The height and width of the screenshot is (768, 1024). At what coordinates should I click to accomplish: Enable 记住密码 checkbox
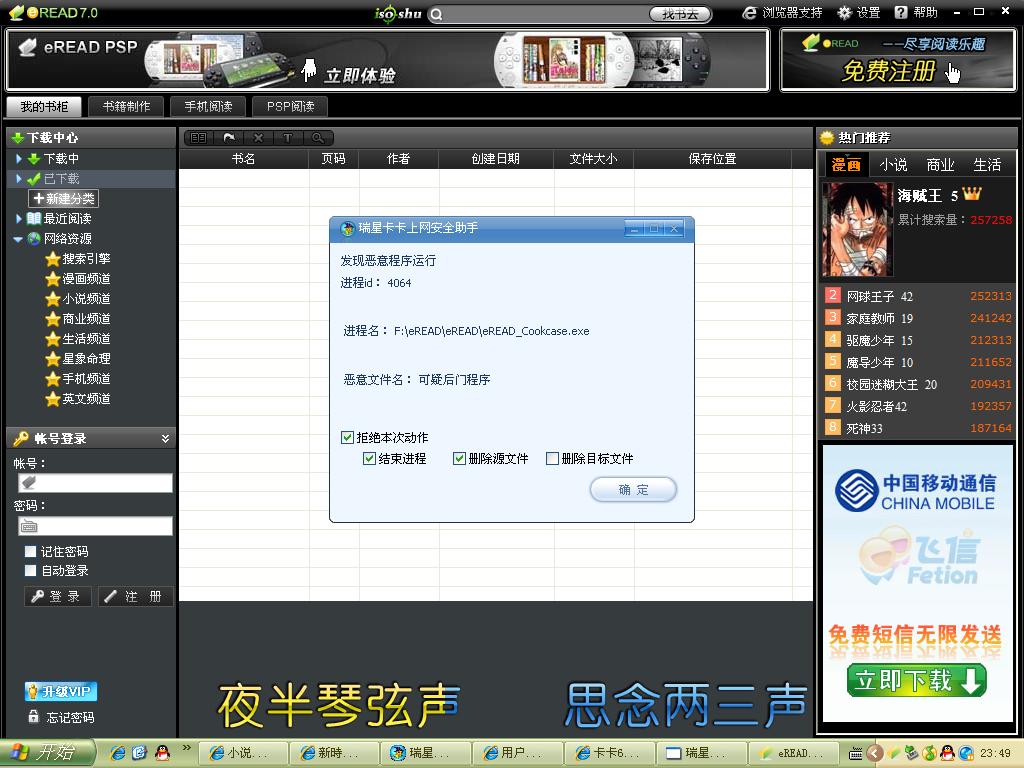[30, 551]
